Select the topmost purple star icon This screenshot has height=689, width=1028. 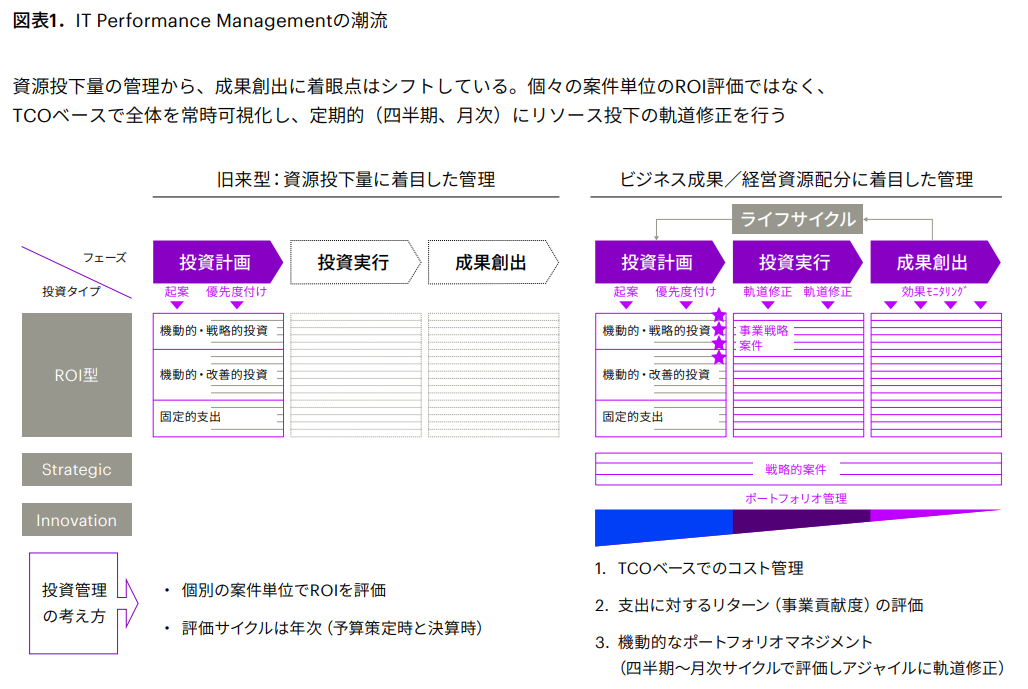[719, 316]
